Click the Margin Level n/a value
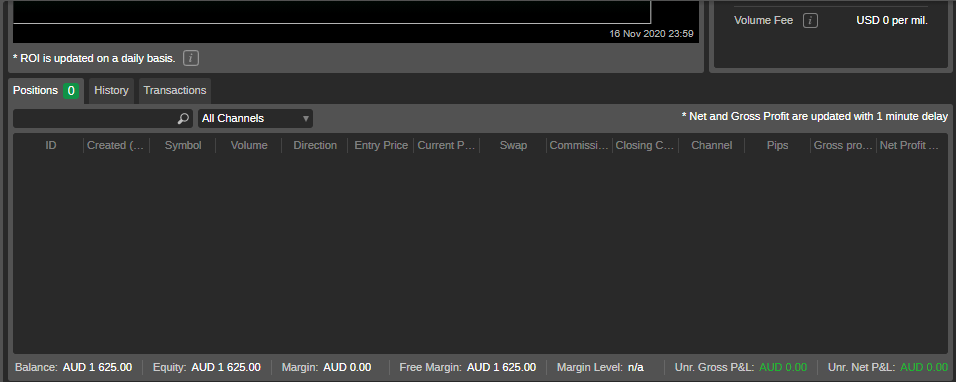This screenshot has width=956, height=382. pos(636,367)
